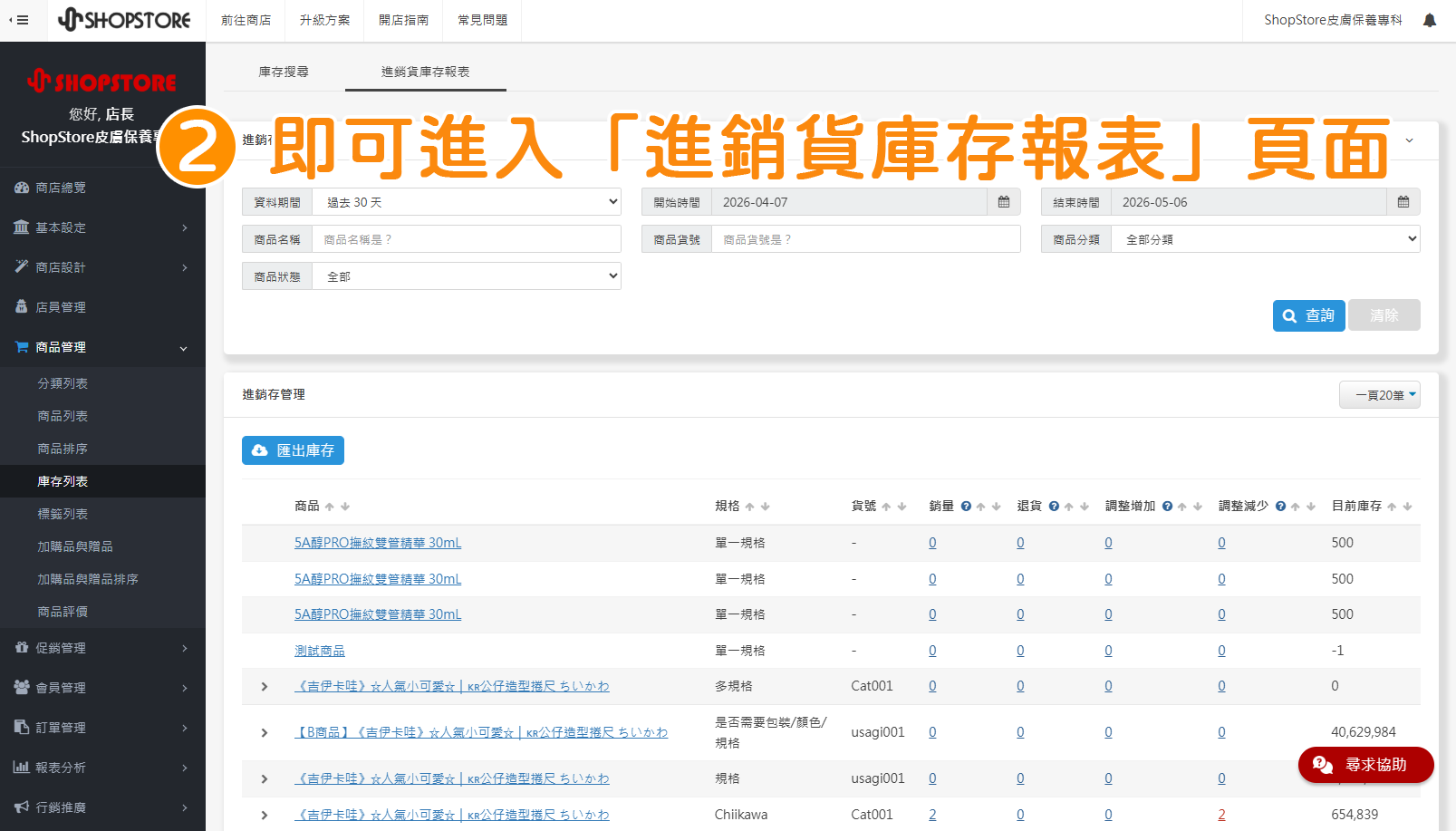Screen dimensions: 1456x831
Task: Click the 調整減少 help question-mark icon
Action: pos(1280,507)
